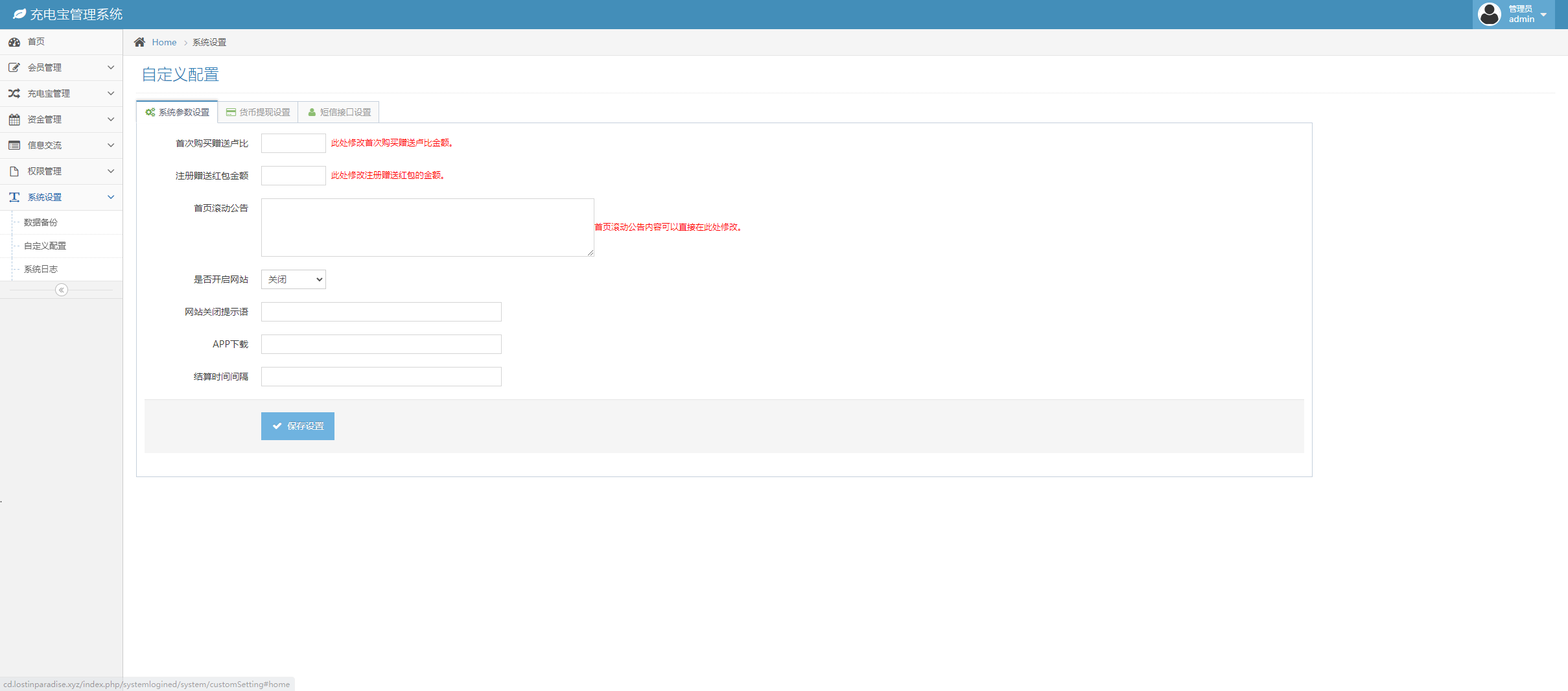Click the list icon beside 信息交流

14,145
